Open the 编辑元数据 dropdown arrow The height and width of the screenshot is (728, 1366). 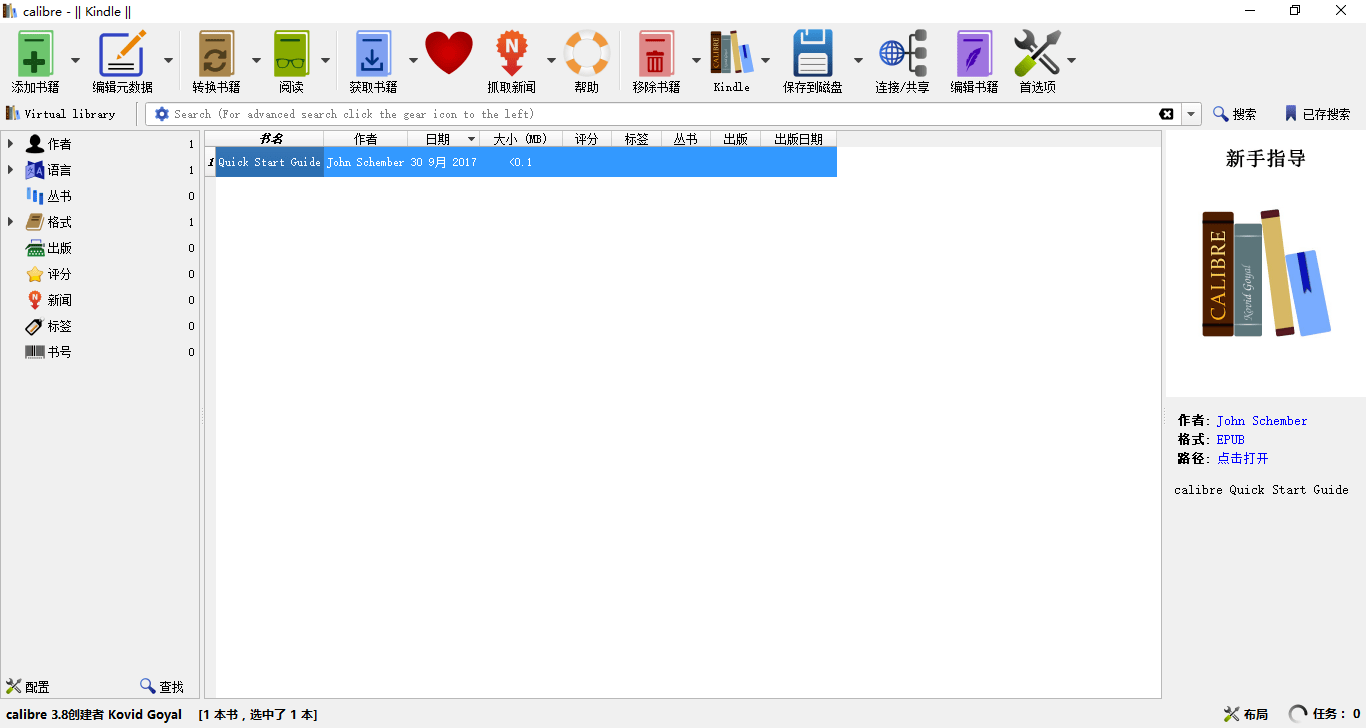pyautogui.click(x=168, y=60)
